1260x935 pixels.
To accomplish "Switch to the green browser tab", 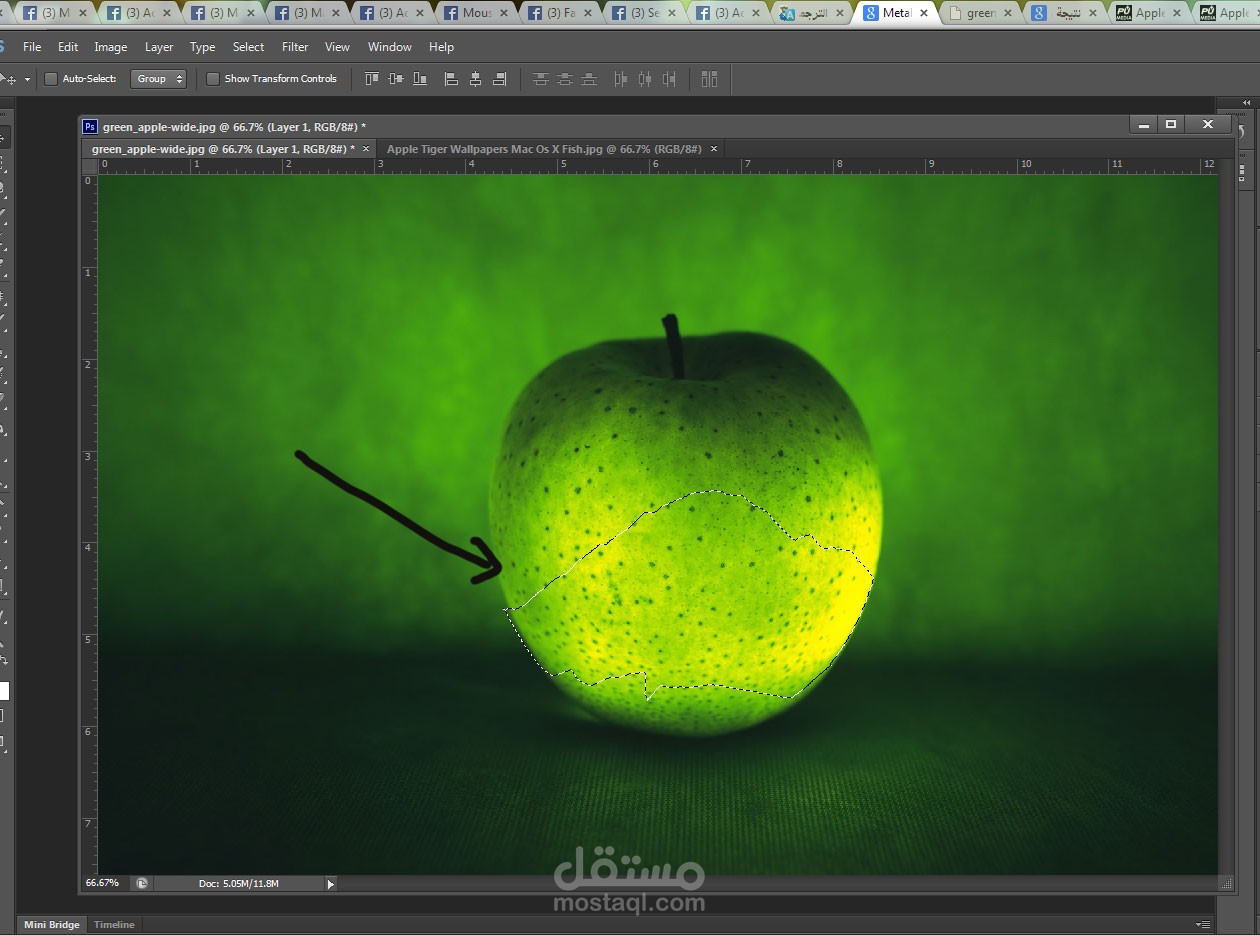I will coord(980,13).
